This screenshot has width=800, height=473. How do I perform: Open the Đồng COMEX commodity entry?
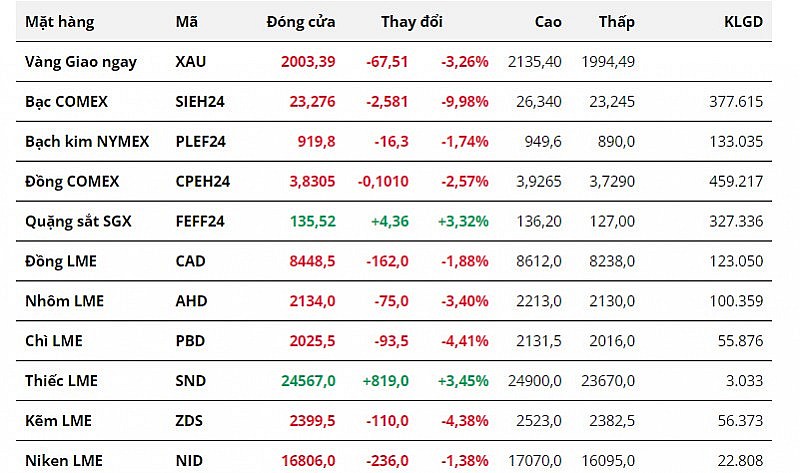pyautogui.click(x=72, y=181)
